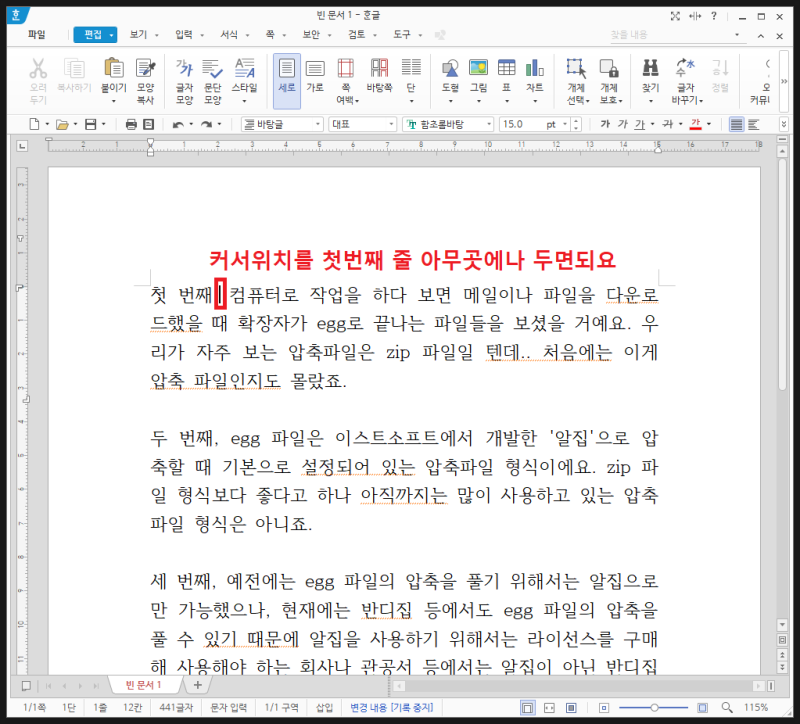Switch to the 빈 문서 1 tab
Viewport: 800px width, 724px height.
[144, 685]
